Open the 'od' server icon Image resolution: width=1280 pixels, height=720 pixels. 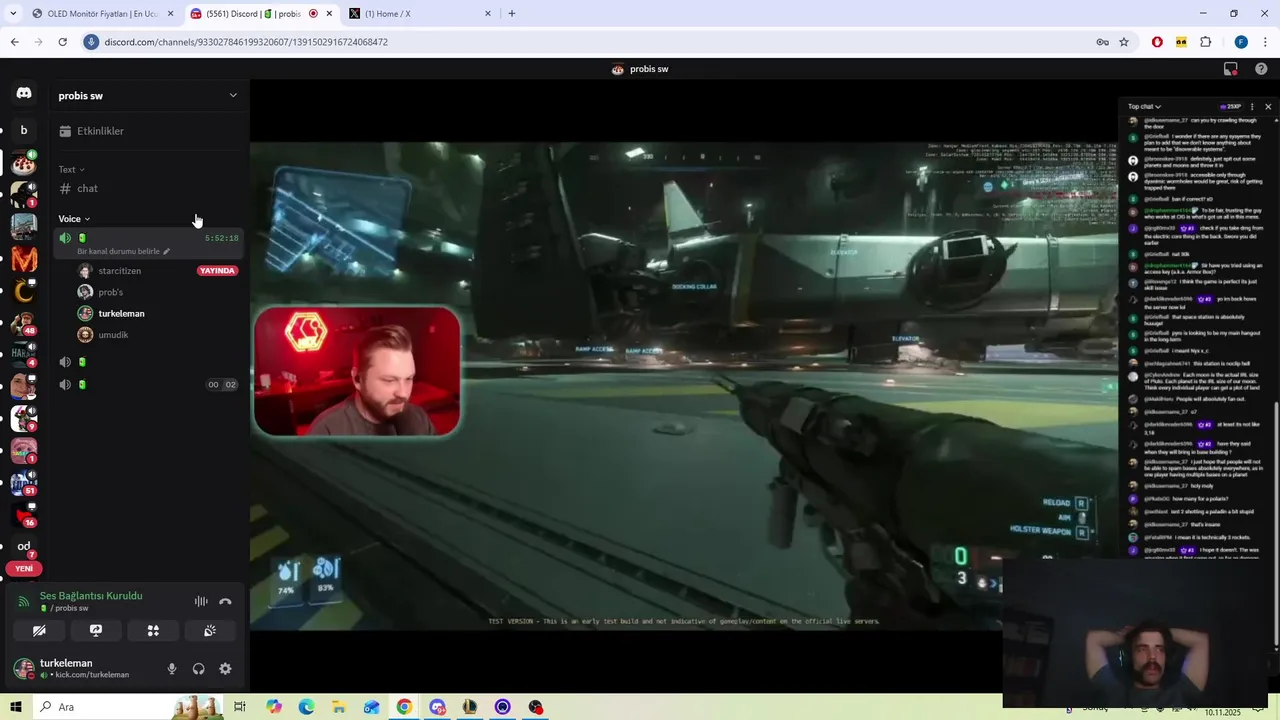pos(24,546)
